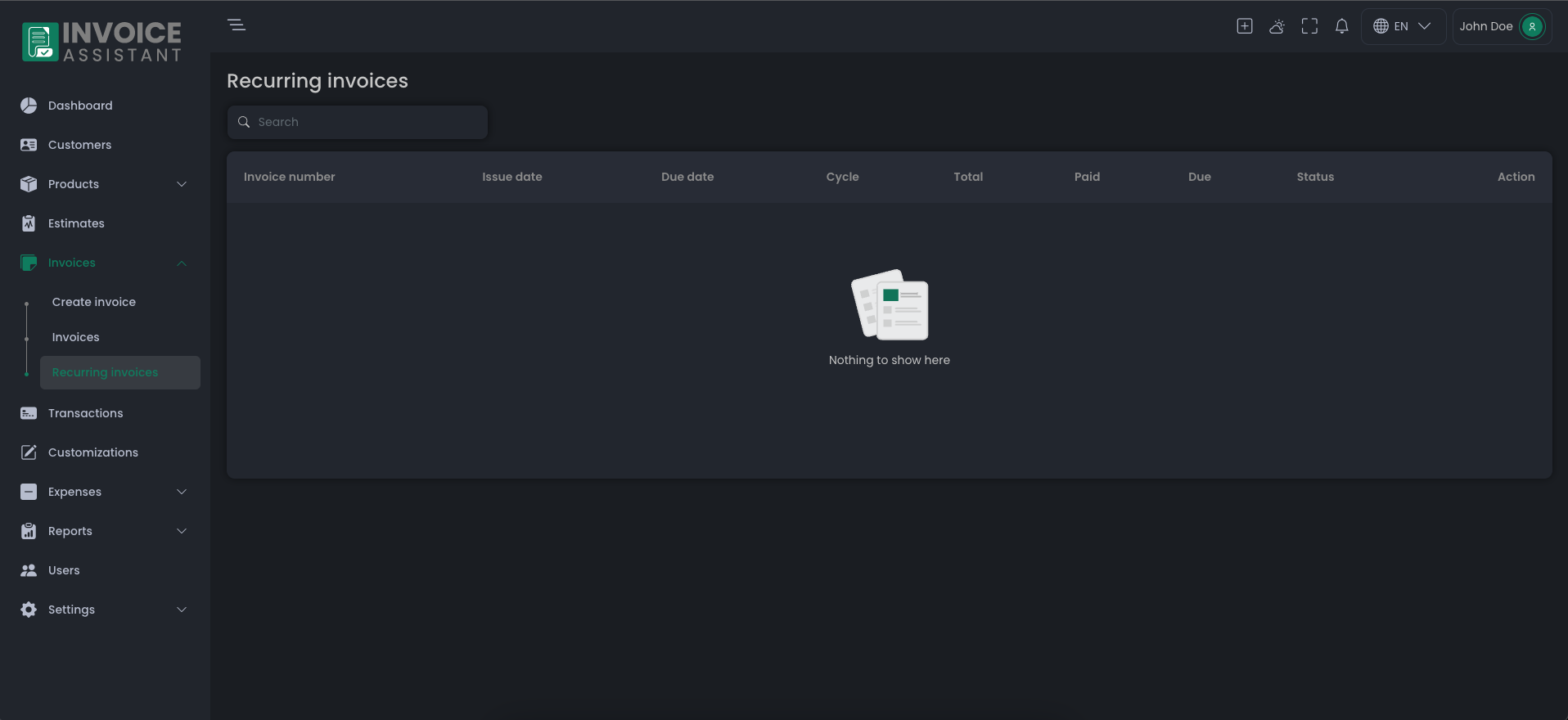Open the John Doe user menu
1568x720 pixels.
tap(1502, 26)
